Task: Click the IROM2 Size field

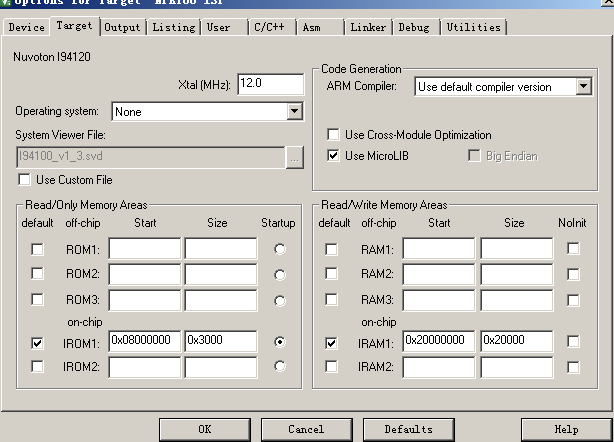Action: coord(221,367)
